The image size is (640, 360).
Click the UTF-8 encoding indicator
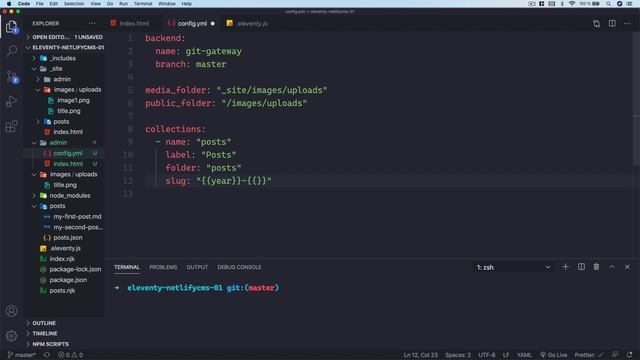pos(487,355)
